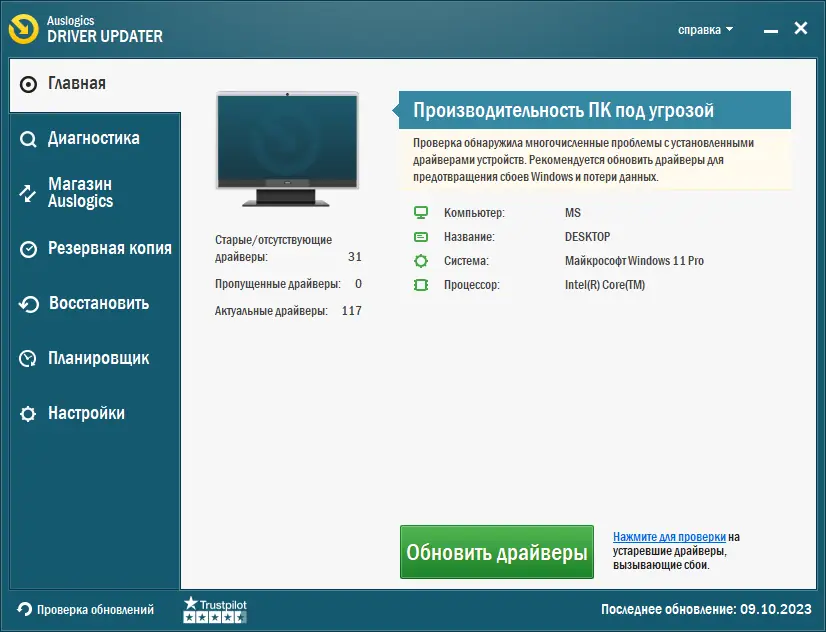826x632 pixels.
Task: Select the home icon beside Главная
Action: coord(30,84)
